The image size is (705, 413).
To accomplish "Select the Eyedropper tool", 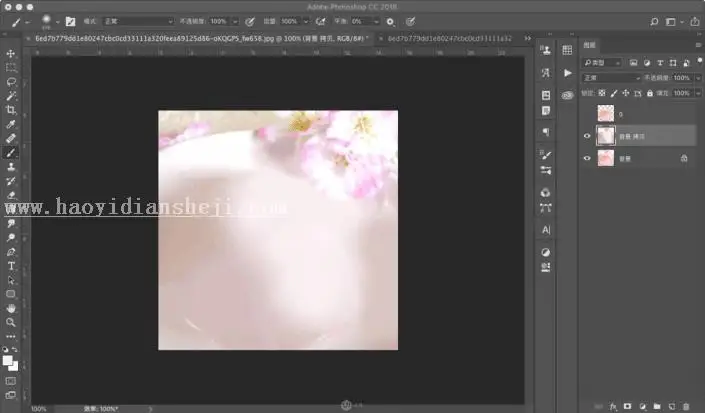I will pos(11,124).
